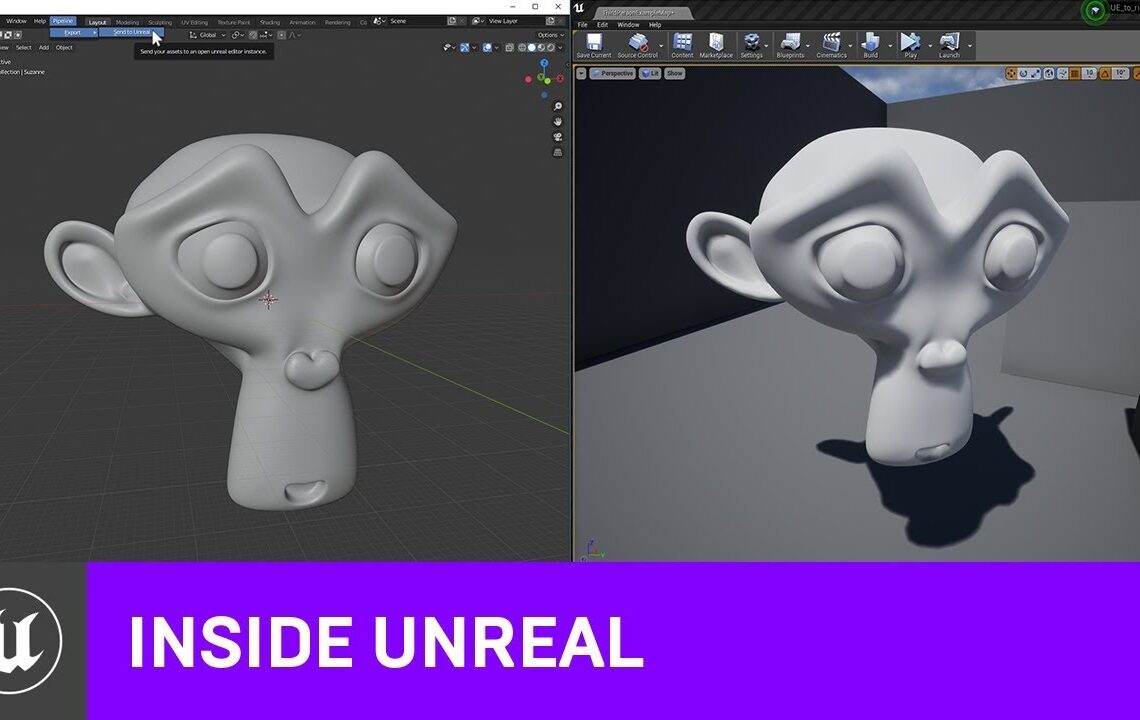Open the Blueprints toolbar icon

tap(790, 42)
